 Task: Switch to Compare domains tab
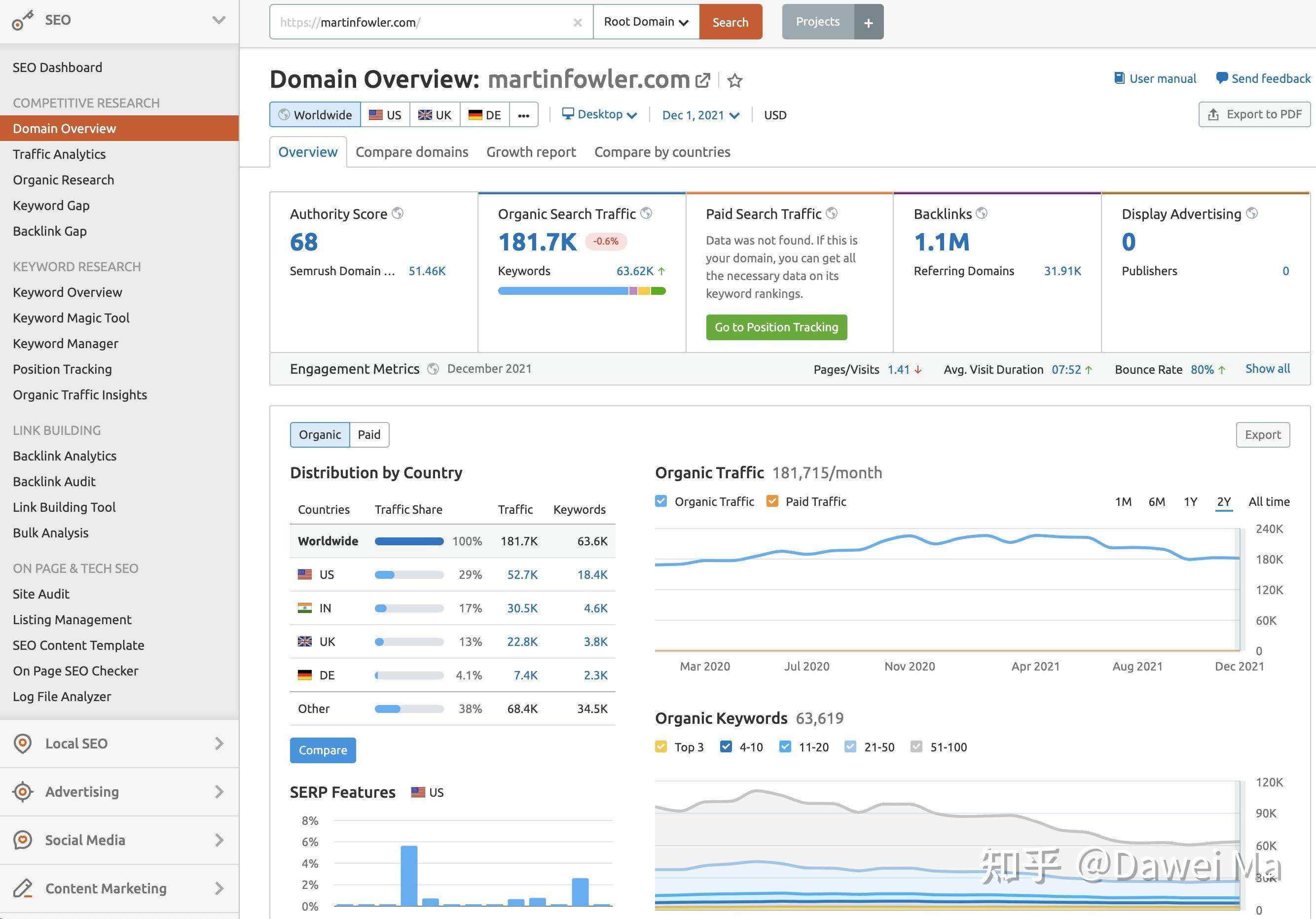tap(411, 152)
